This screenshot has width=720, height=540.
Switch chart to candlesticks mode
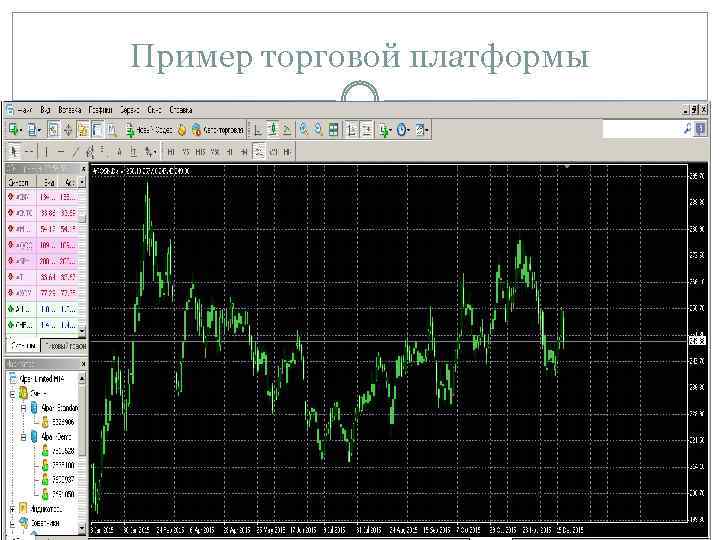tap(272, 130)
